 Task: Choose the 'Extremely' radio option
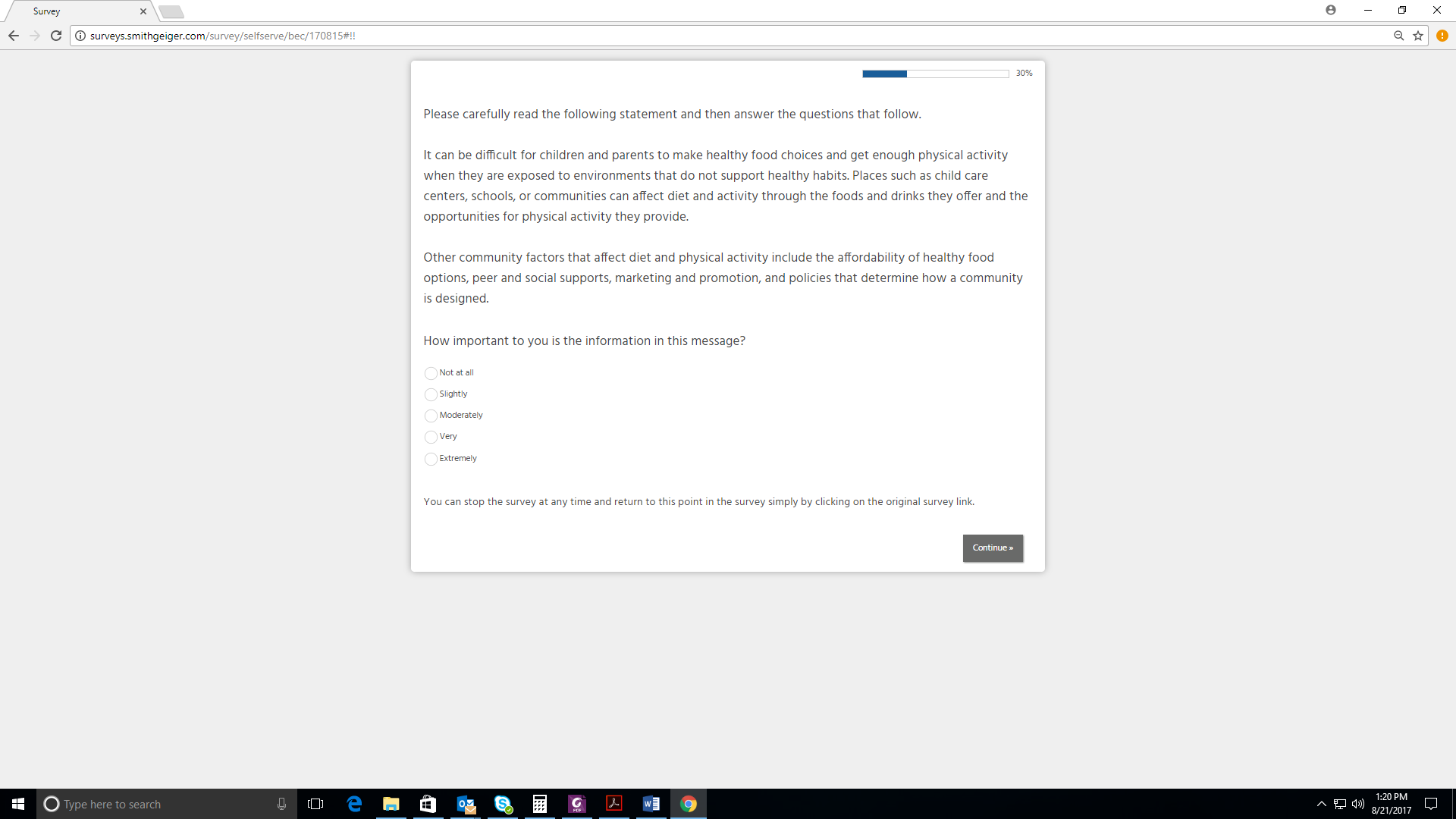coord(431,459)
